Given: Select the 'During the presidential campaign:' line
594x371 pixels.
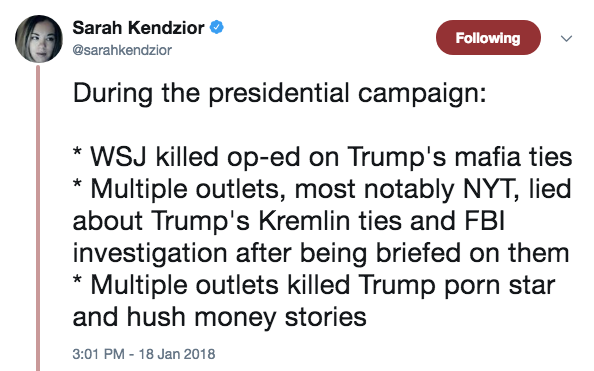Looking at the screenshot, I should coord(280,93).
